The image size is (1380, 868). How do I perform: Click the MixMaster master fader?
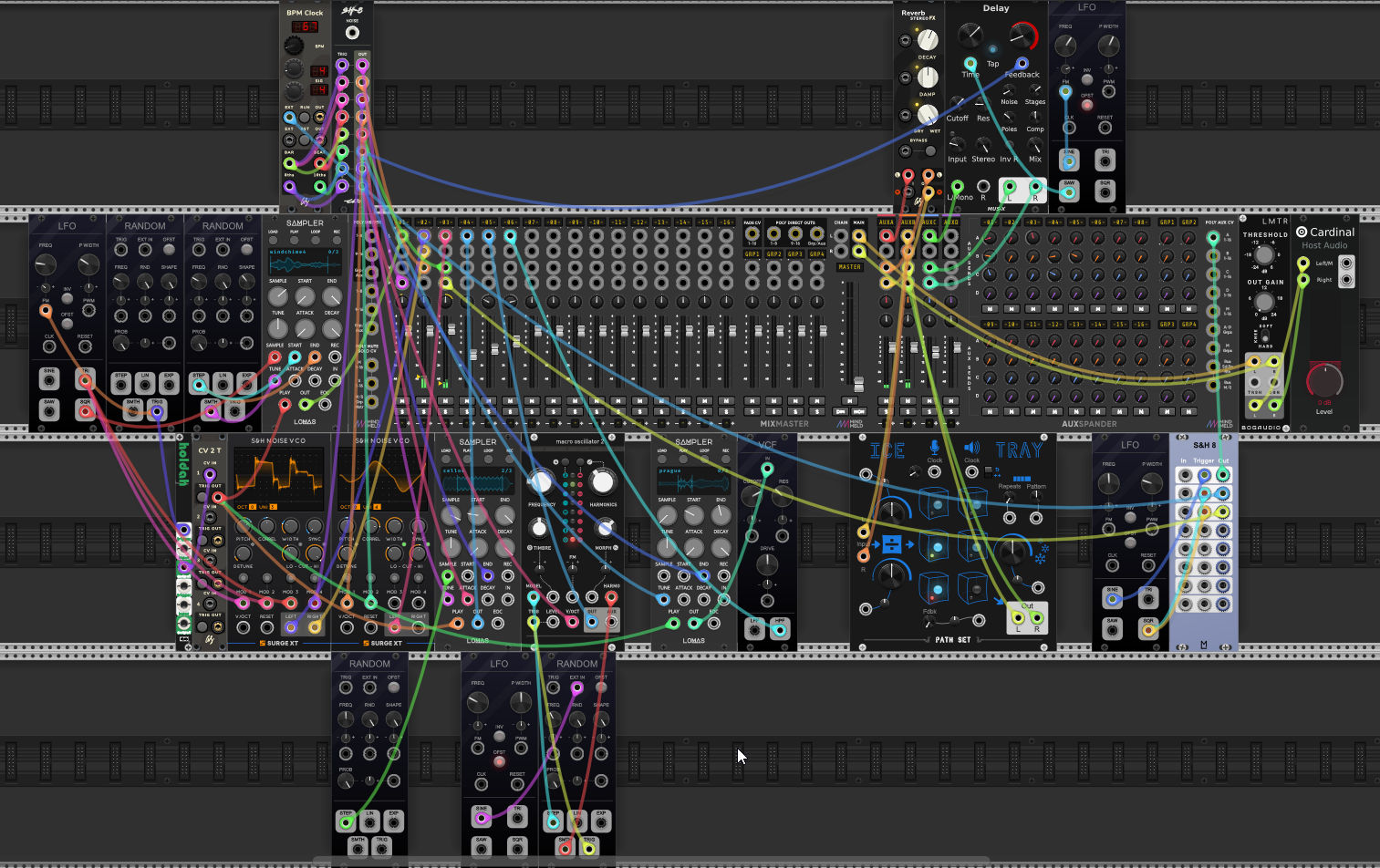click(x=858, y=383)
